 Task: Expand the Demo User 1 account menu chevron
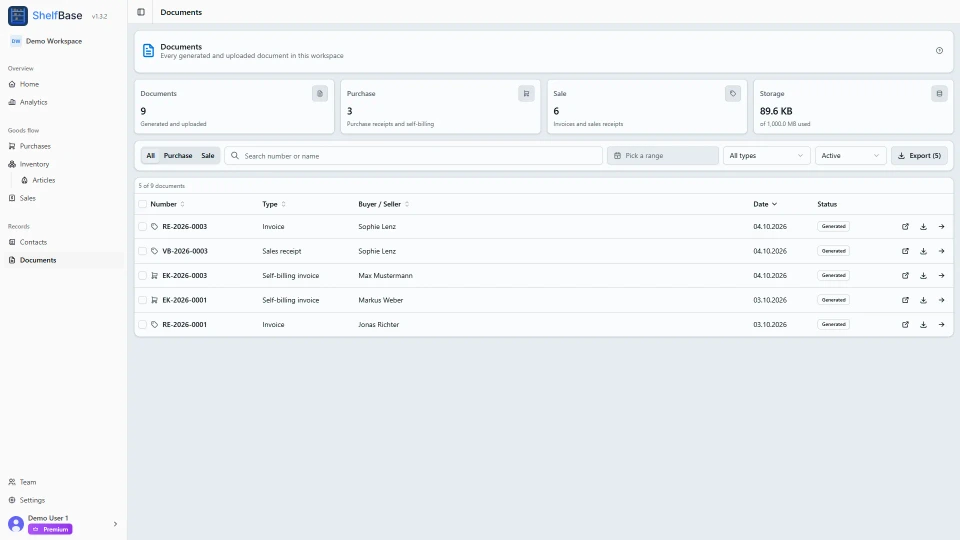[x=115, y=524]
